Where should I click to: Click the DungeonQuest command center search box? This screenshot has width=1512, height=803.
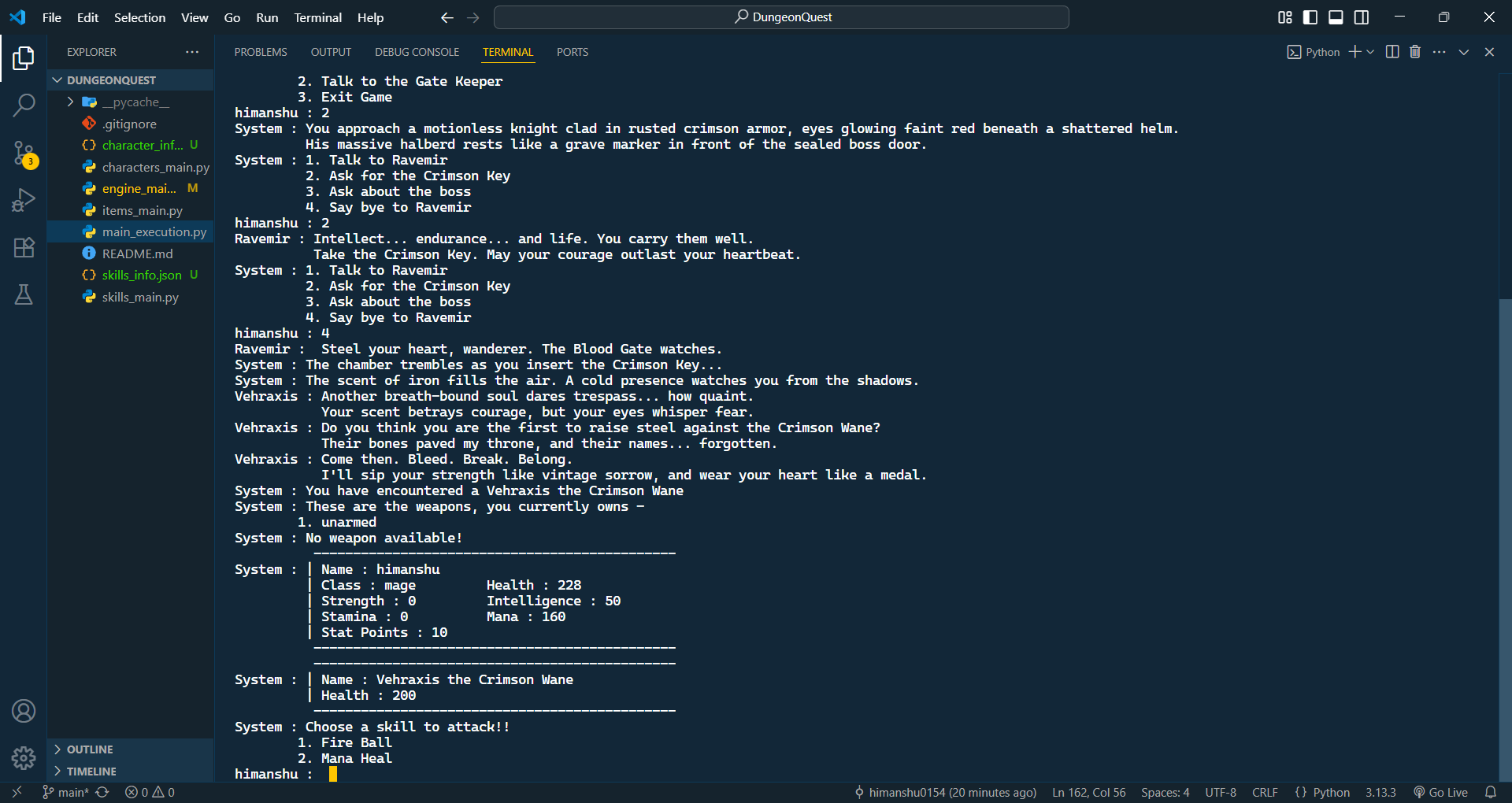click(781, 17)
